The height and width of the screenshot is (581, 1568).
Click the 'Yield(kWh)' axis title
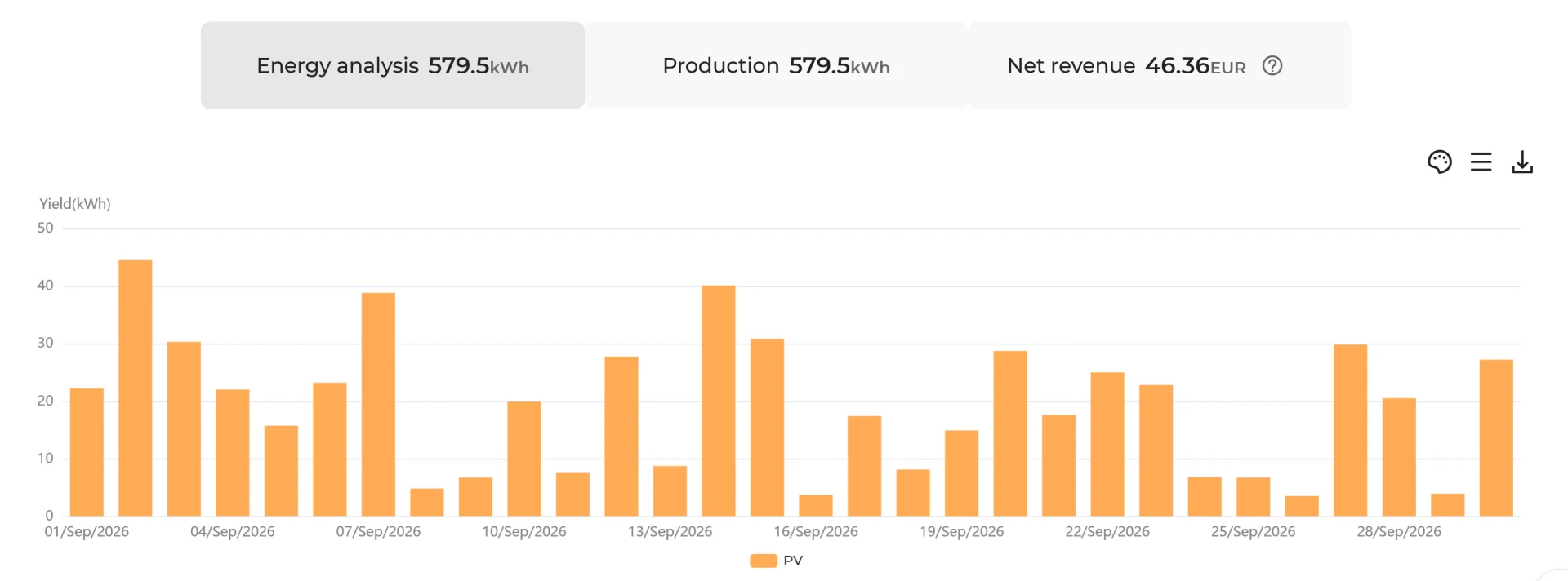(x=75, y=204)
